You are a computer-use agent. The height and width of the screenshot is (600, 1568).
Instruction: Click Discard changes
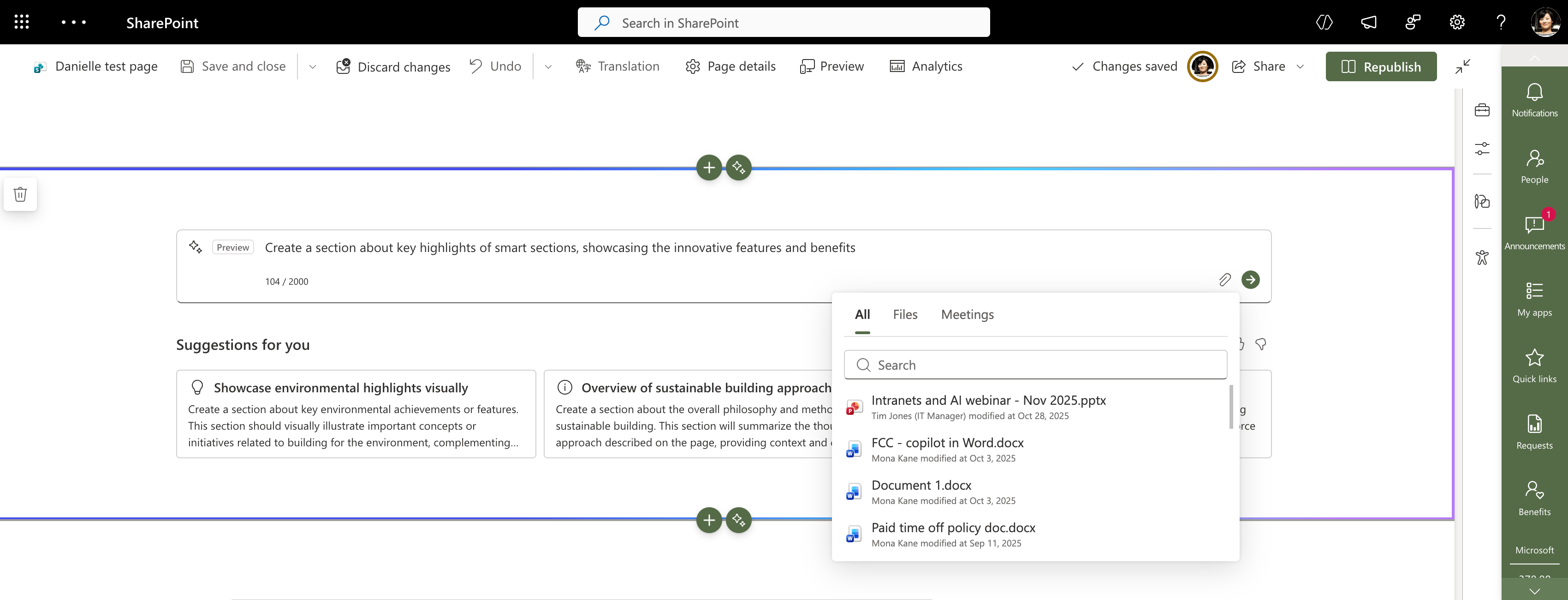[393, 66]
